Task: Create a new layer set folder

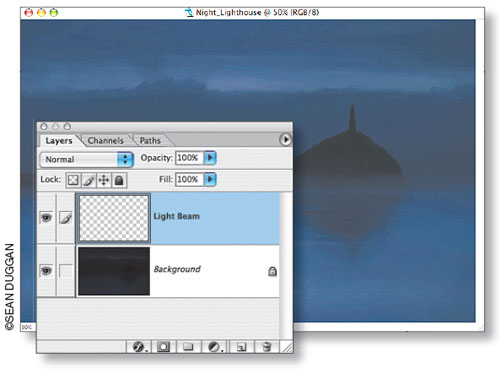Action: point(188,347)
